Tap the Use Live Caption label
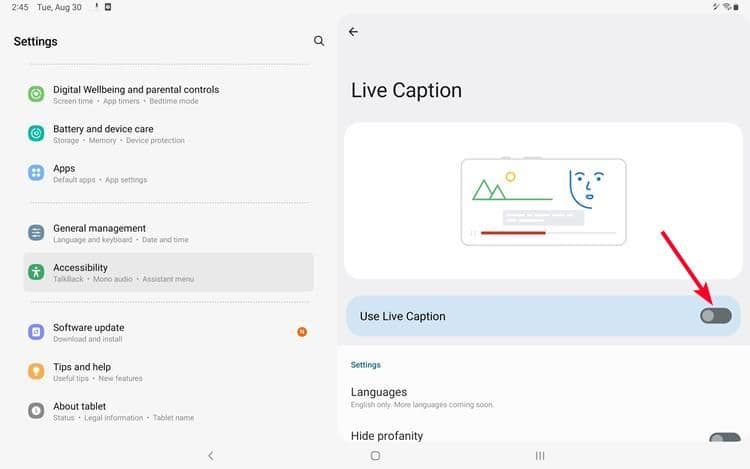This screenshot has width=750, height=469. tap(403, 316)
